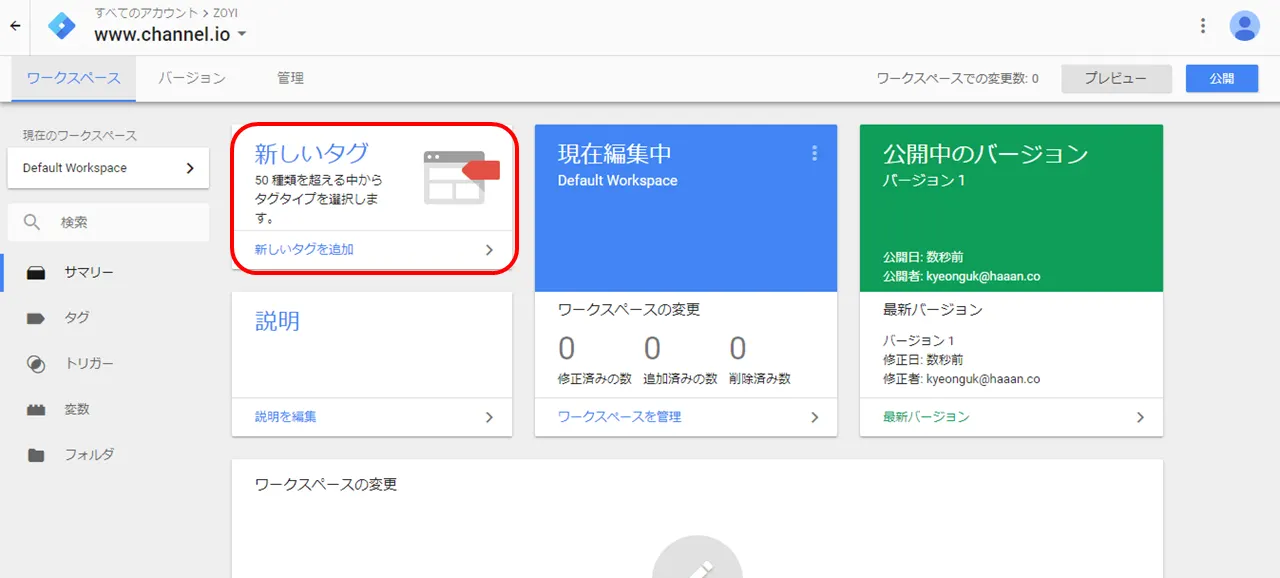The width and height of the screenshot is (1280, 578).
Task: Click the 検索 search field
Action: (108, 222)
